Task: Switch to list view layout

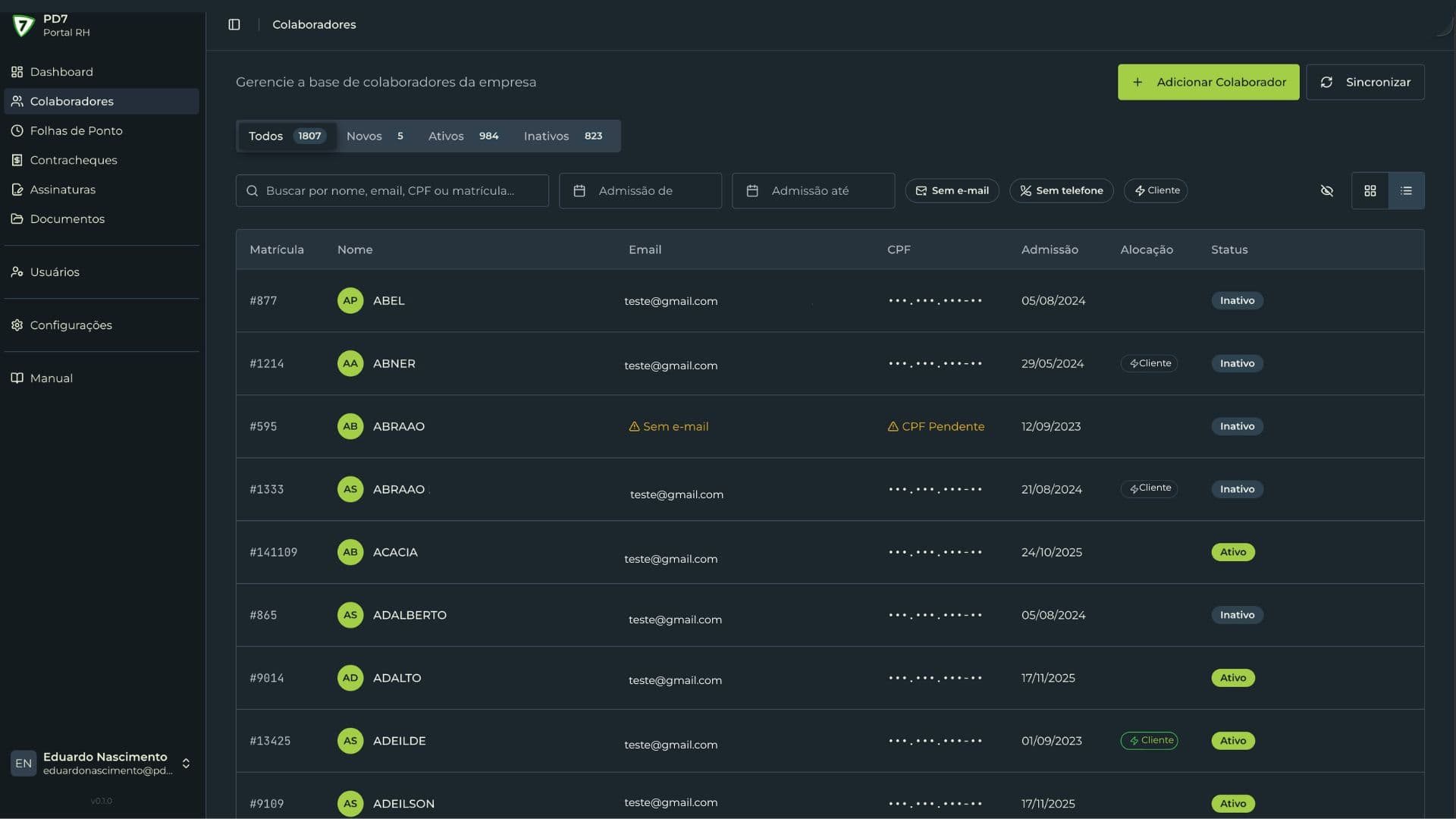Action: coord(1406,191)
